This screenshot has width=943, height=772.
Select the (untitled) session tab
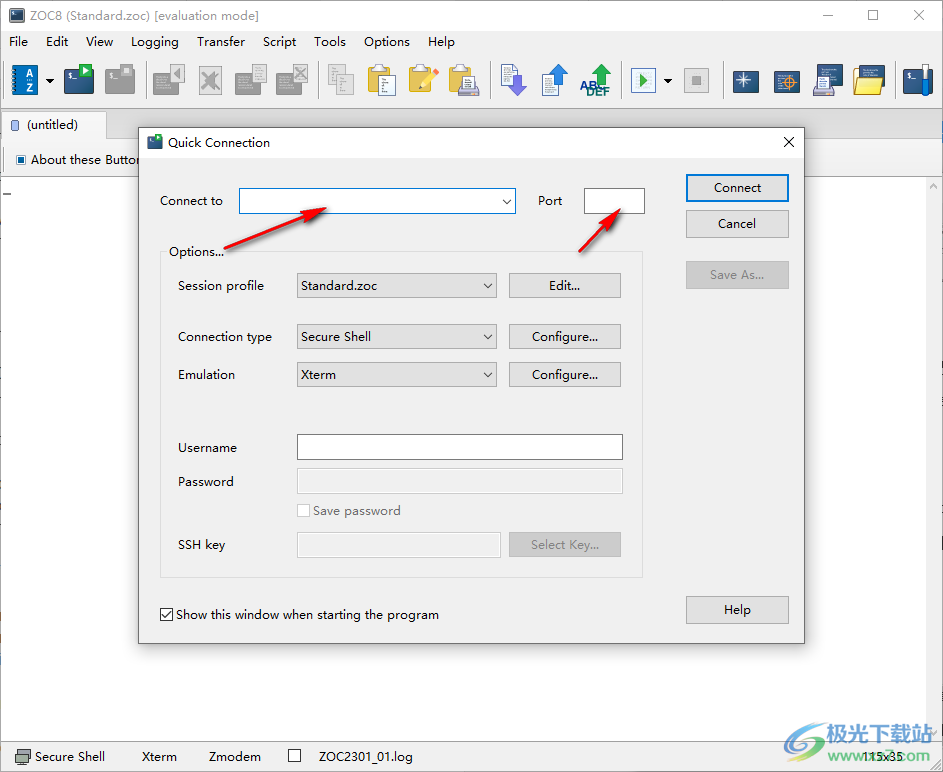tap(54, 125)
